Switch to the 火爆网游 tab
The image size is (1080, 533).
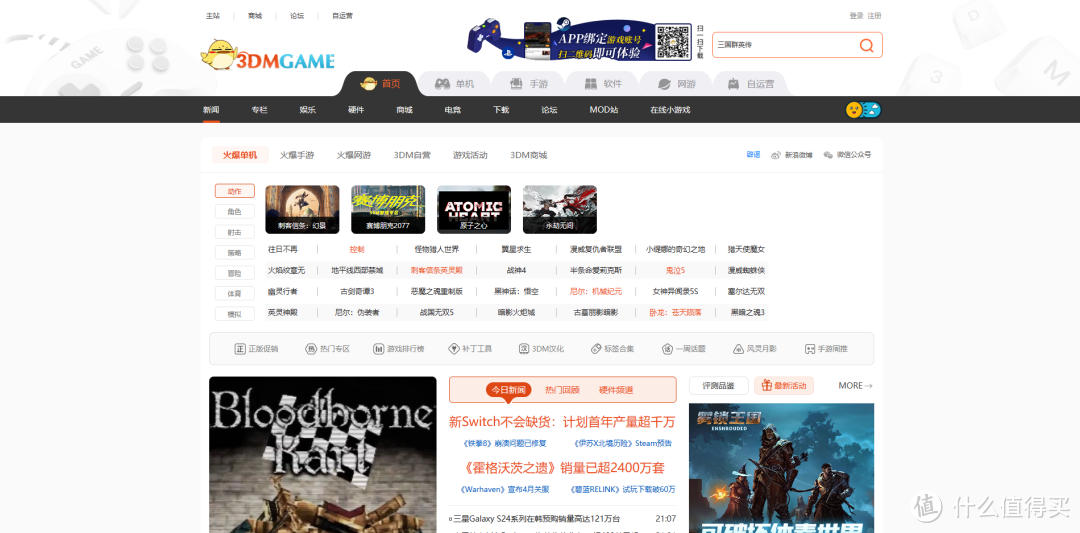click(354, 155)
